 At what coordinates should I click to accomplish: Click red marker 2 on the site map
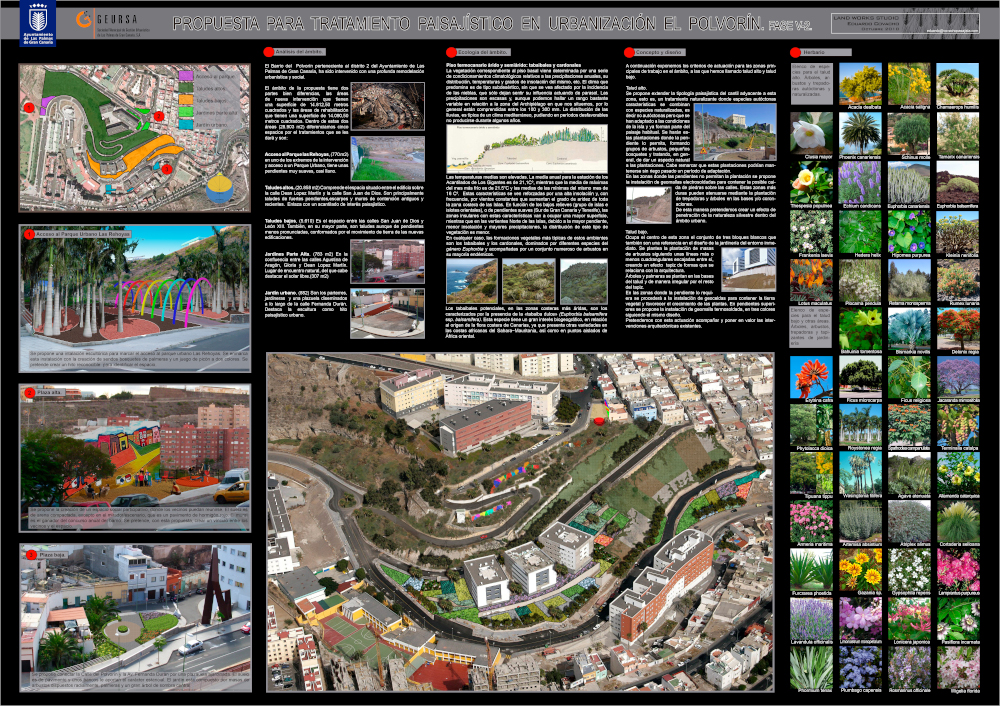pos(159,116)
